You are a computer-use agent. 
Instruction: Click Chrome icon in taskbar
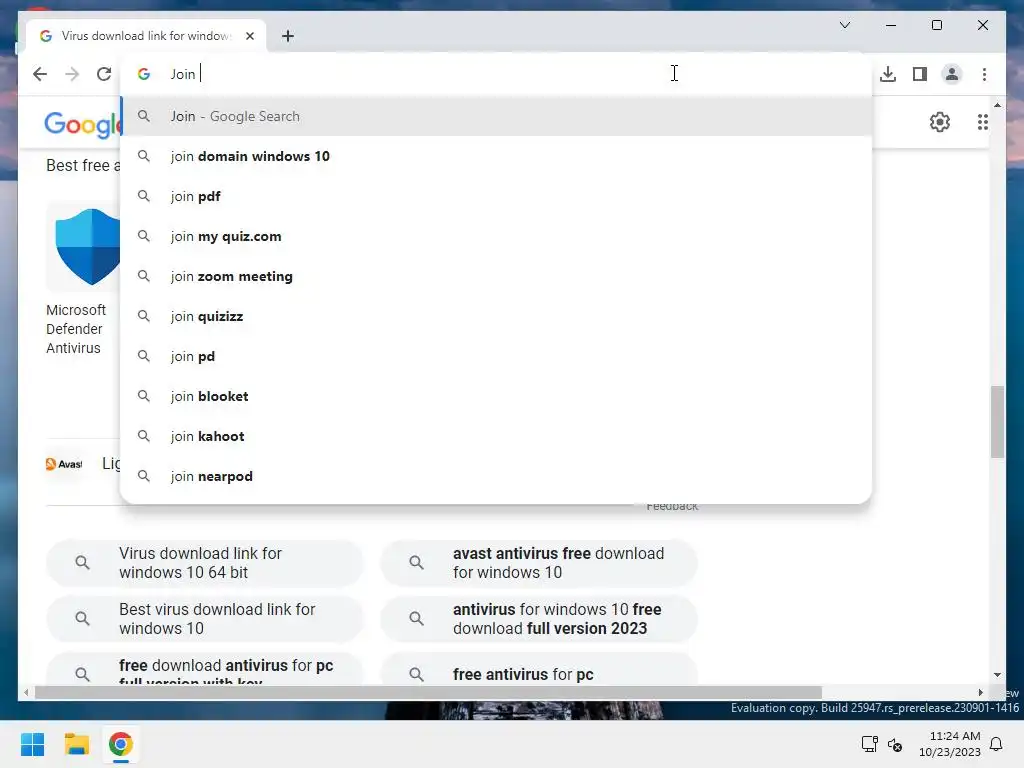pos(120,744)
